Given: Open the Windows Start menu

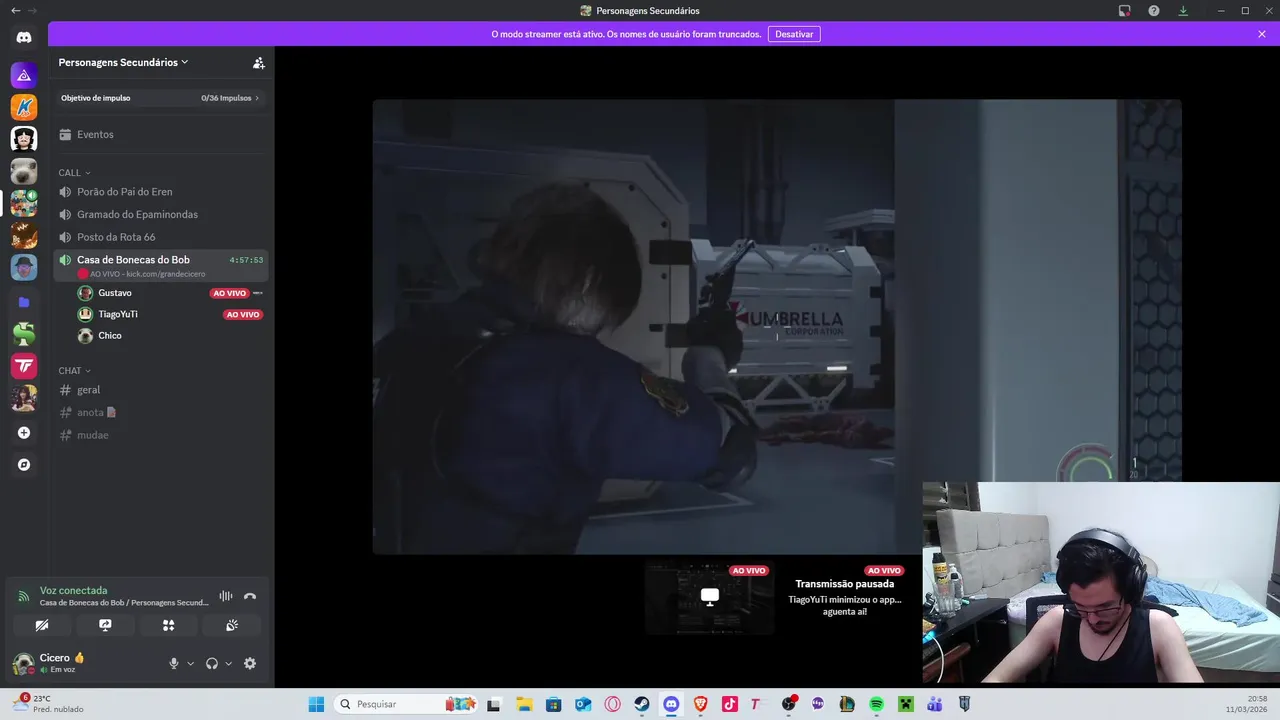Looking at the screenshot, I should 316,704.
